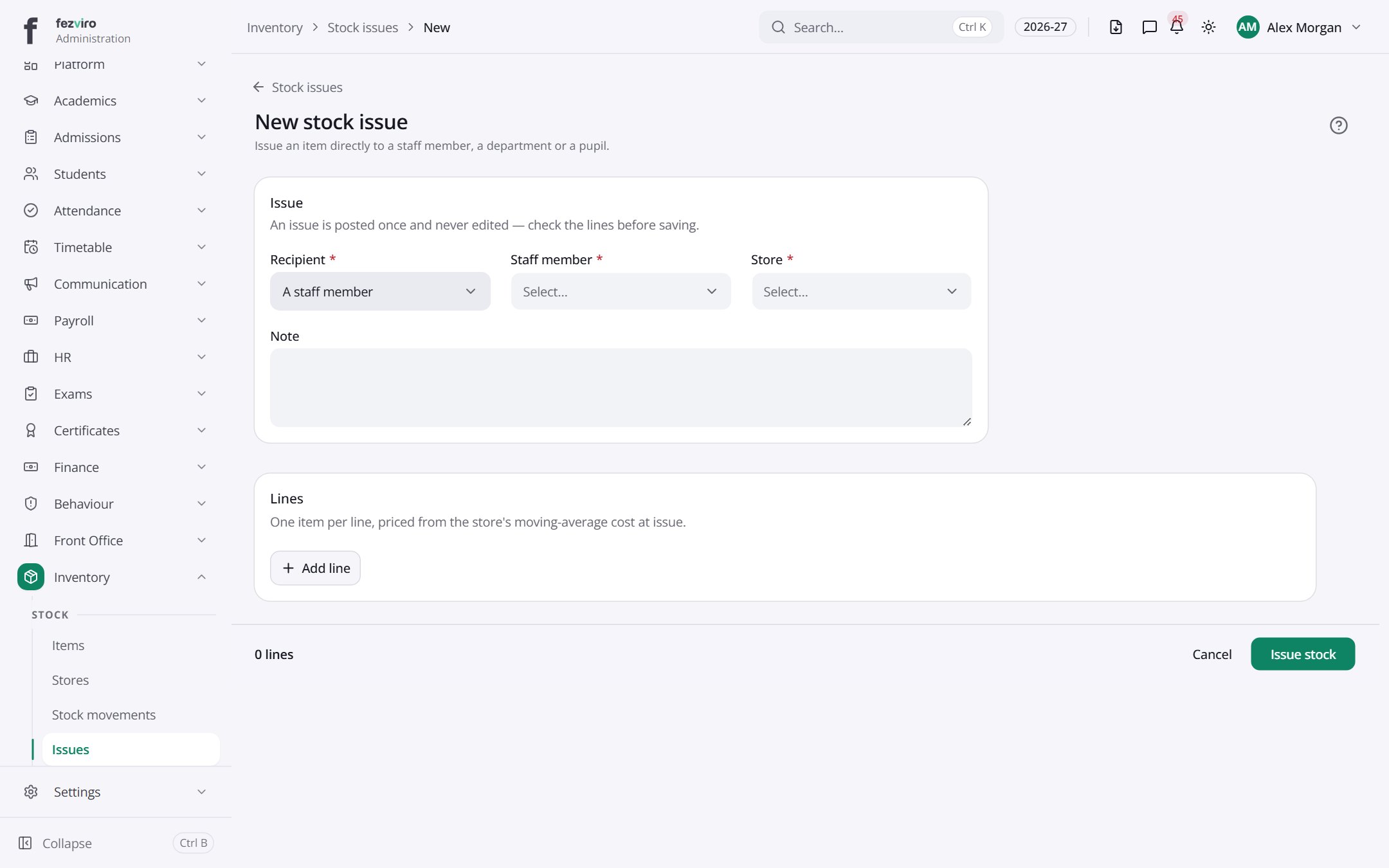Viewport: 1389px width, 868px height.
Task: Open the Store select dropdown
Action: [861, 291]
